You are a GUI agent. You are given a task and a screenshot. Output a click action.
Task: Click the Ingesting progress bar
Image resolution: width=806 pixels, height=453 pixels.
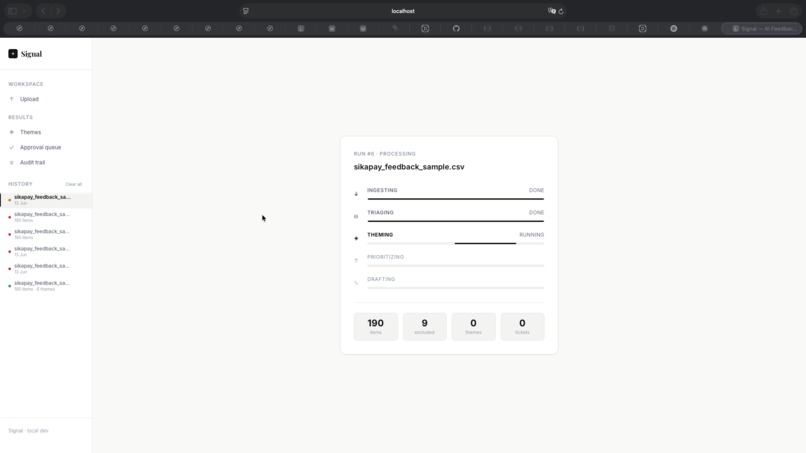pyautogui.click(x=455, y=199)
